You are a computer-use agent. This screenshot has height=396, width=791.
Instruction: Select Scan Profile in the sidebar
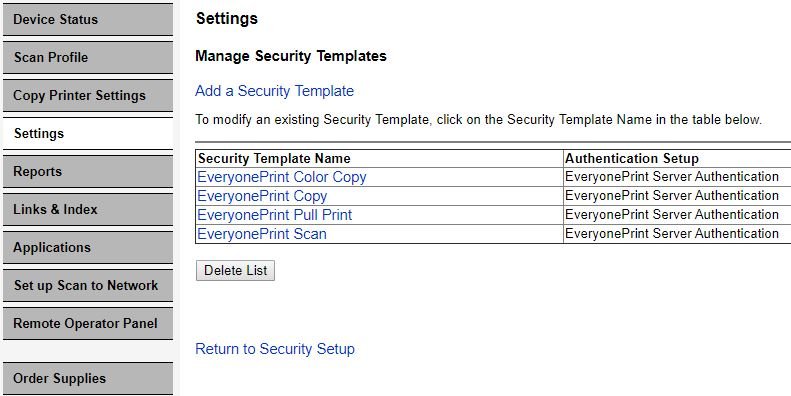[88, 58]
